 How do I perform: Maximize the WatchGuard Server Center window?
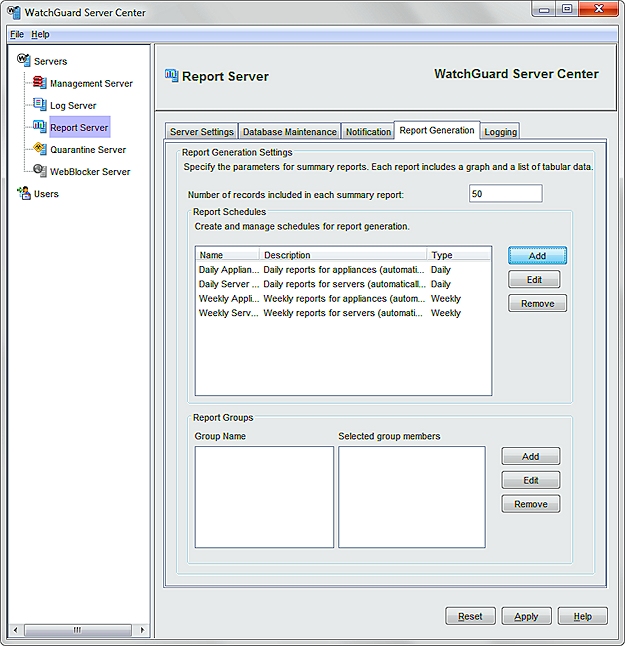tap(567, 9)
